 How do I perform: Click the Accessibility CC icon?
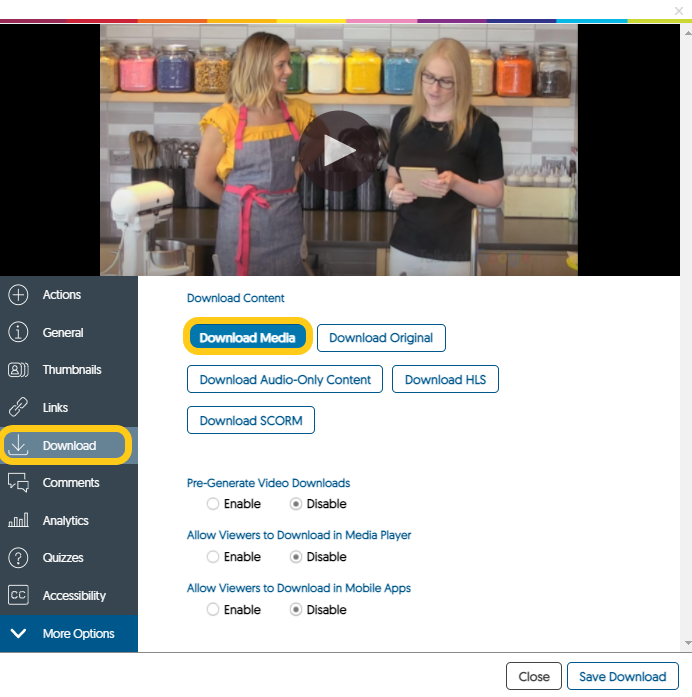(x=18, y=596)
